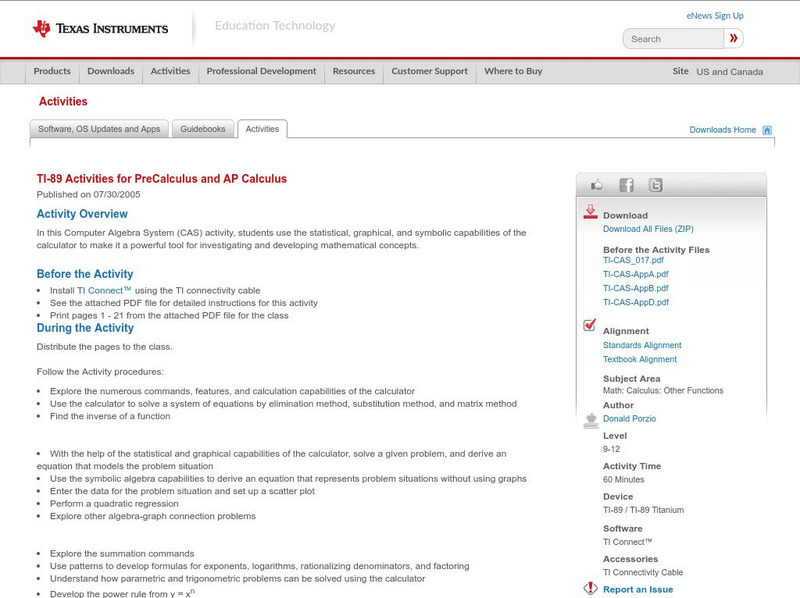Switch to the Guidebooks tab
Viewport: 800px width, 598px height.
tap(203, 129)
